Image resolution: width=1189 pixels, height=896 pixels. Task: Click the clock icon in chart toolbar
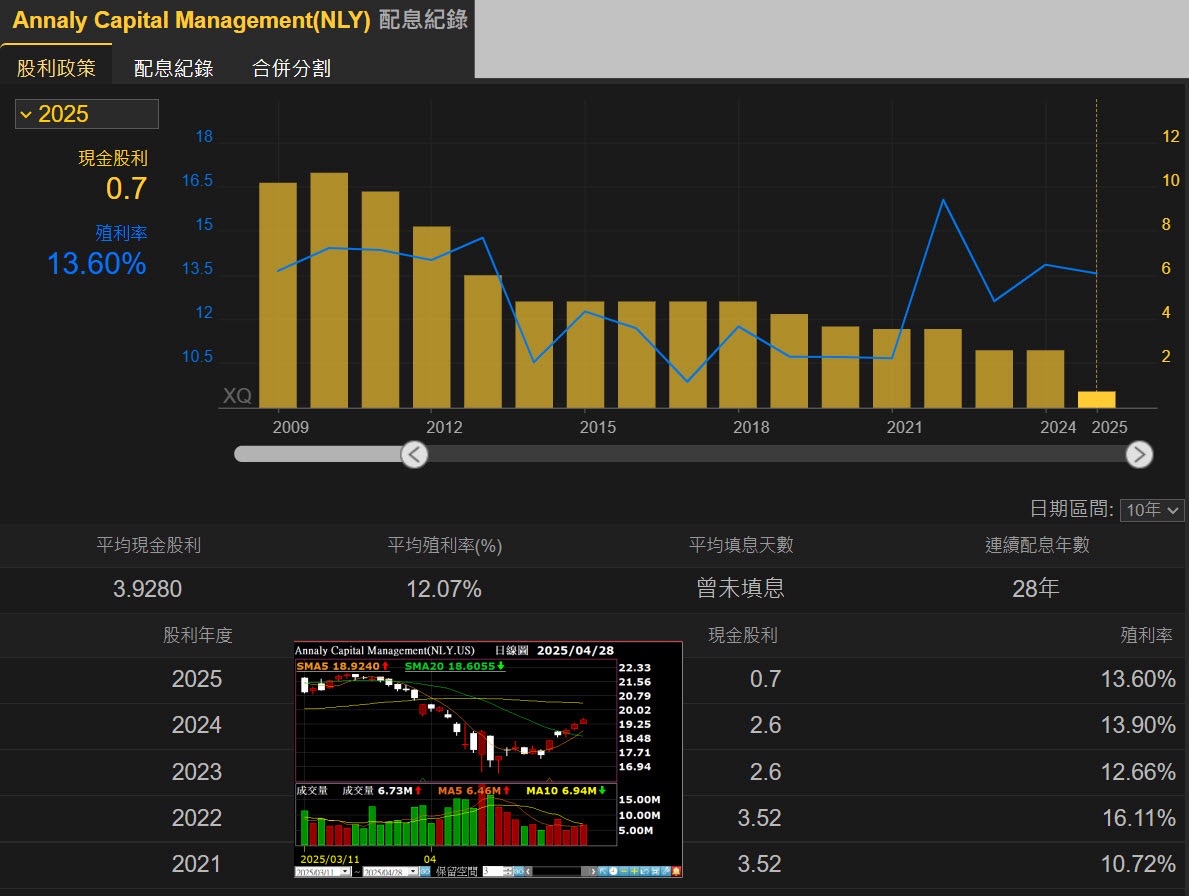pyautogui.click(x=613, y=872)
